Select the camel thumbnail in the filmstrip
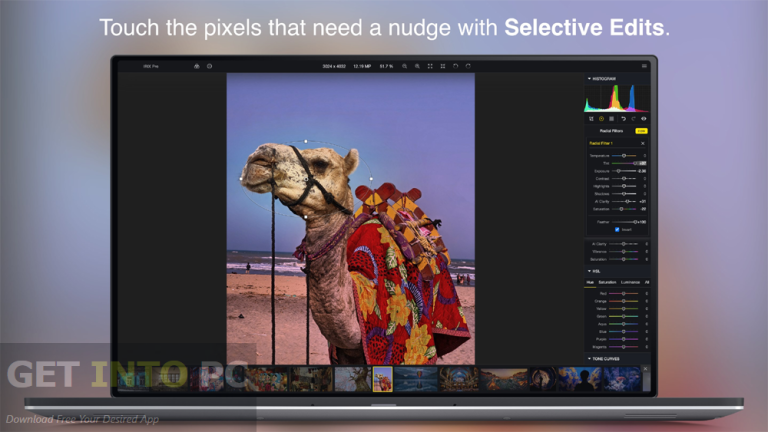768x432 pixels. (x=382, y=378)
